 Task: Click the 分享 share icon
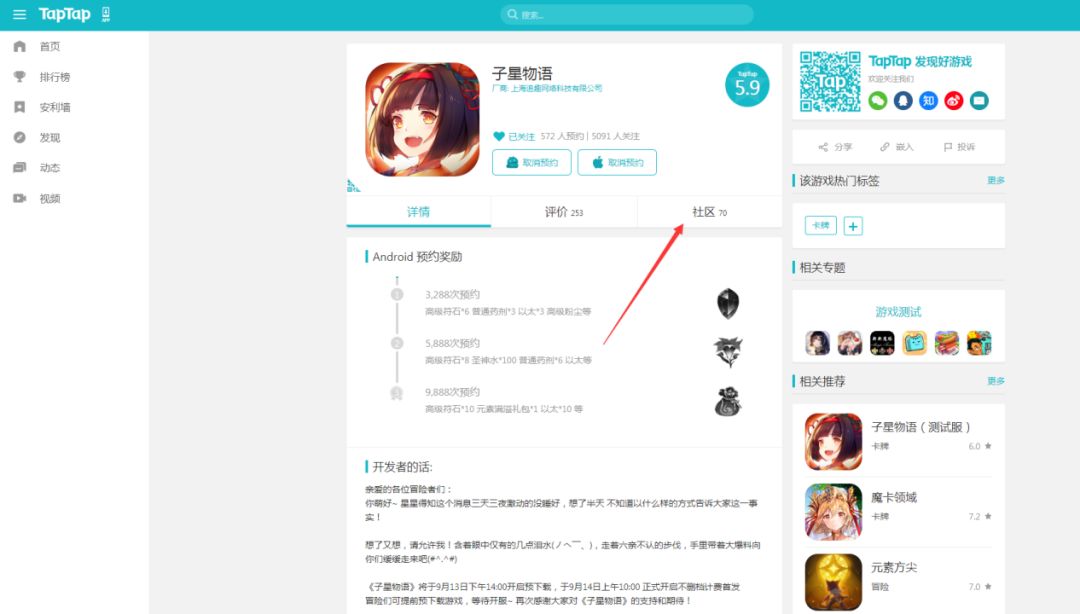(x=824, y=146)
